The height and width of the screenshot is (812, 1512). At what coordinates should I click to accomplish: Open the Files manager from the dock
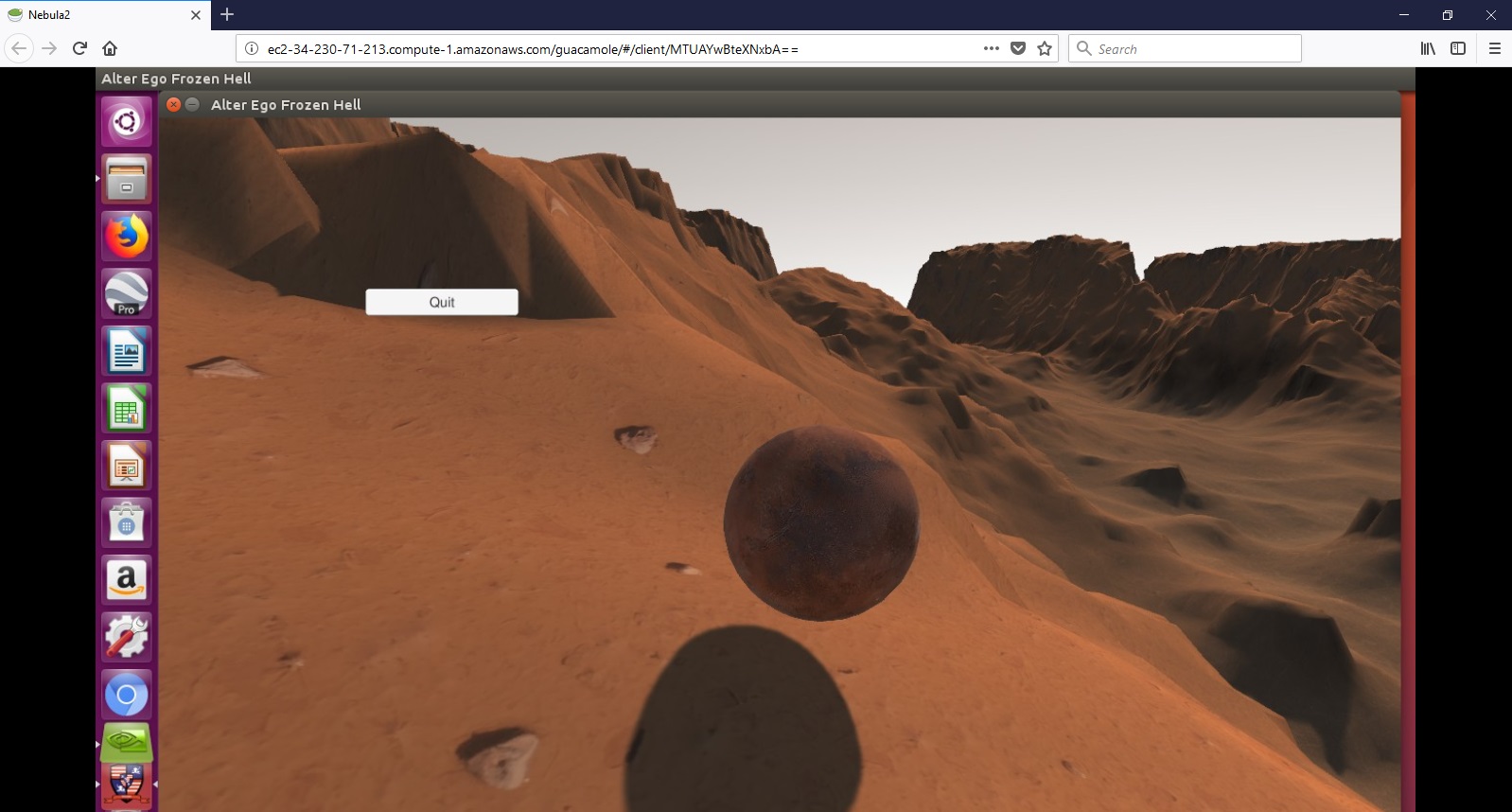[x=127, y=179]
